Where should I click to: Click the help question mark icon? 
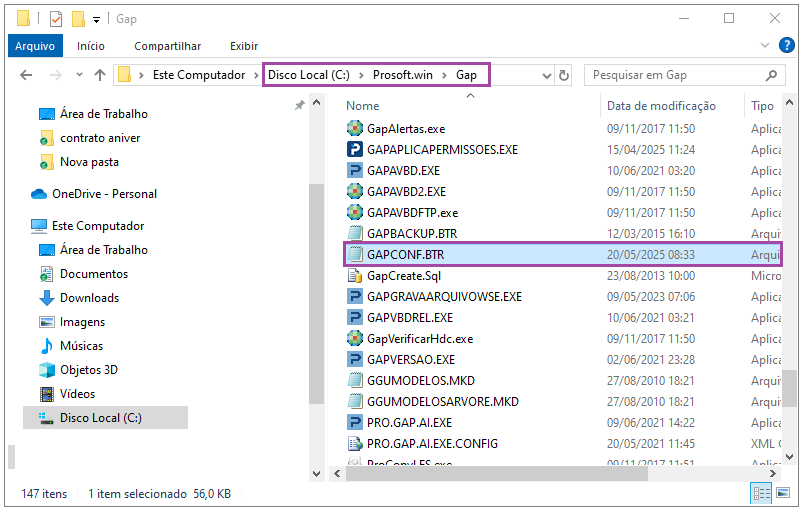coord(787,46)
